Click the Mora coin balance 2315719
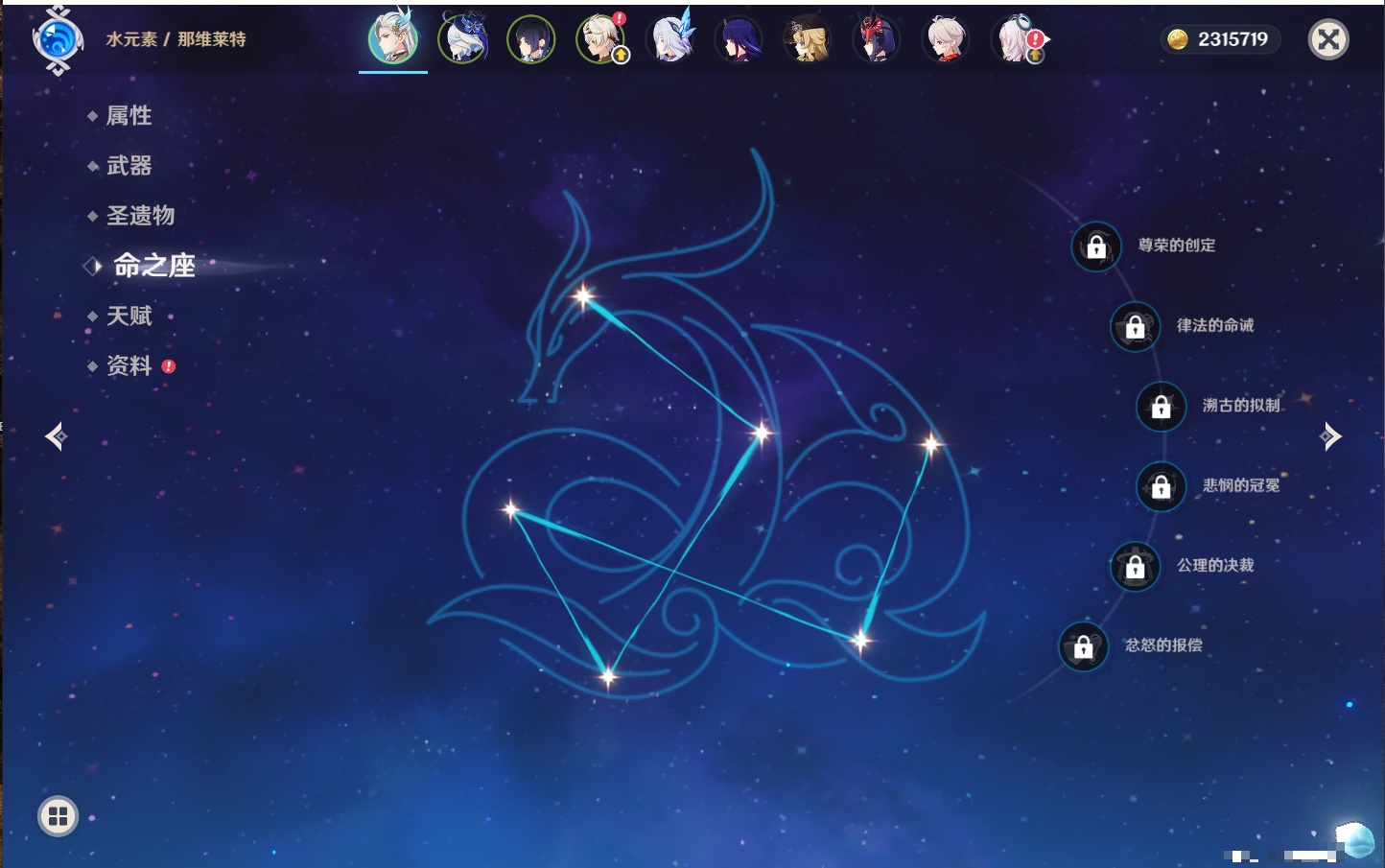1385x868 pixels. (1219, 39)
